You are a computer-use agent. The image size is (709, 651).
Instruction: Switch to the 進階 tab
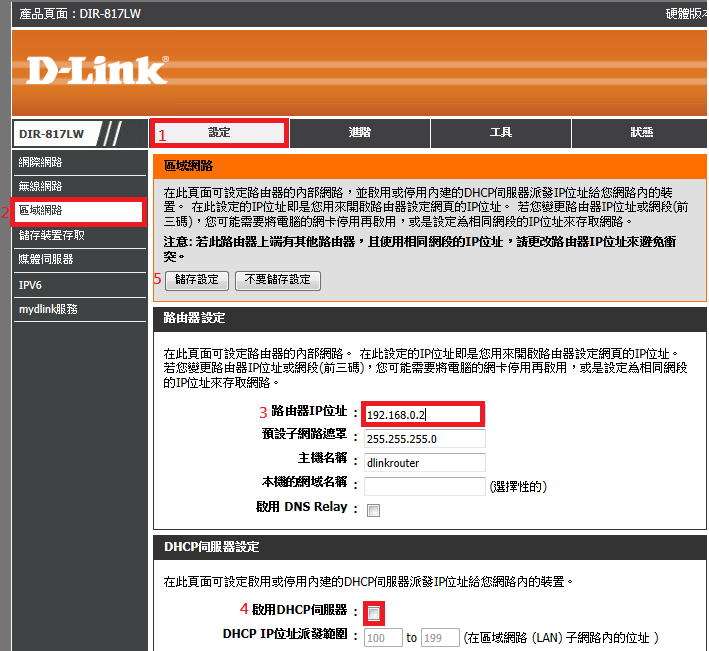[x=360, y=133]
